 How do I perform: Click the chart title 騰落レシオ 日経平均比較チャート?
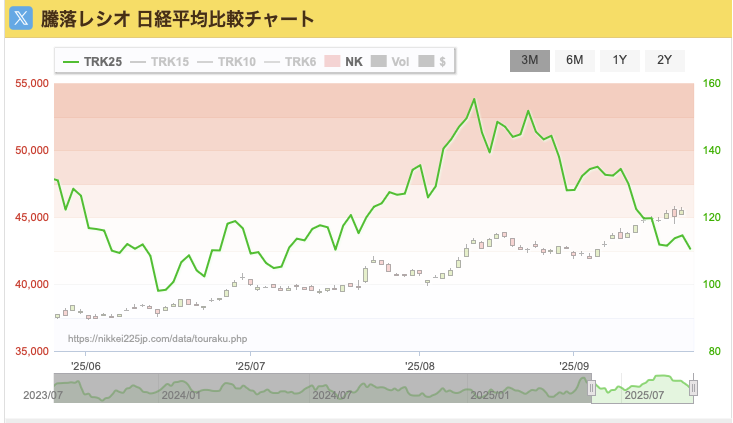pyautogui.click(x=176, y=19)
